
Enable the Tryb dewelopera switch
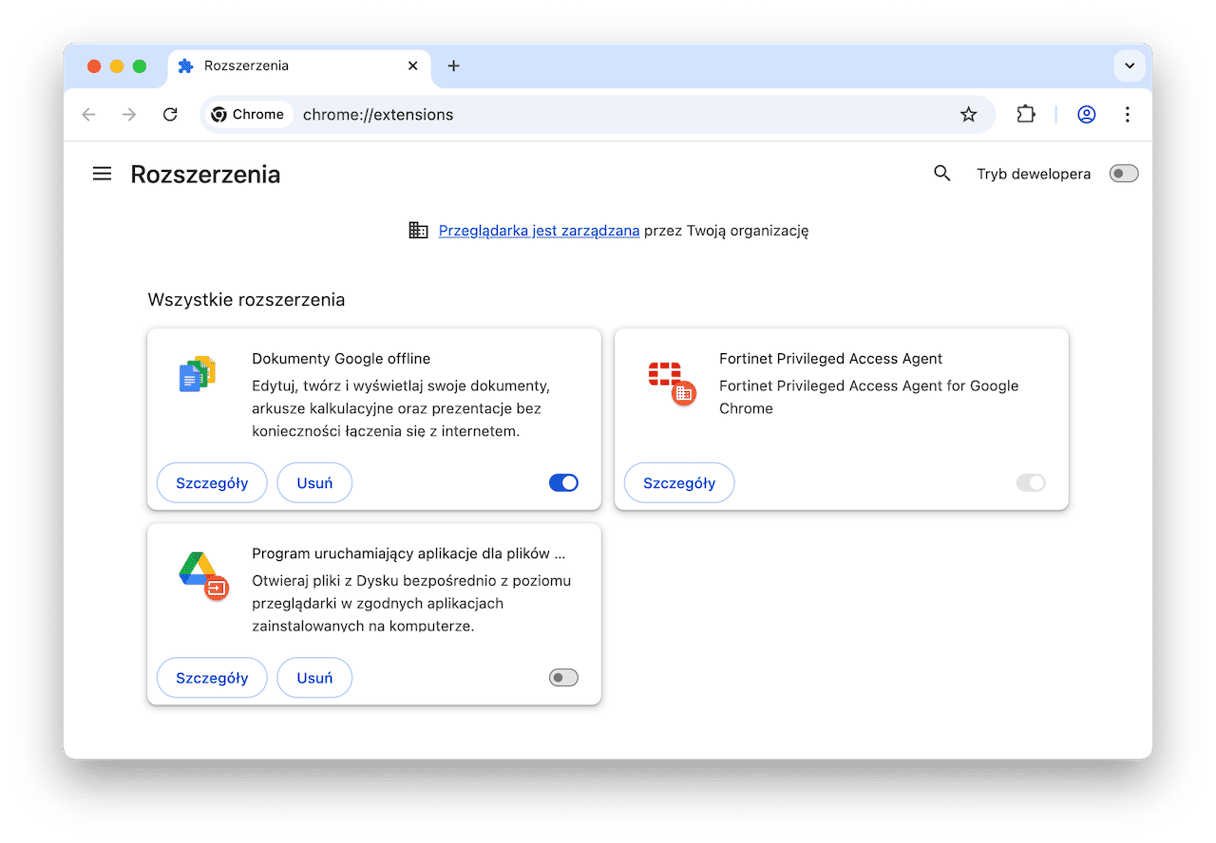[1124, 174]
